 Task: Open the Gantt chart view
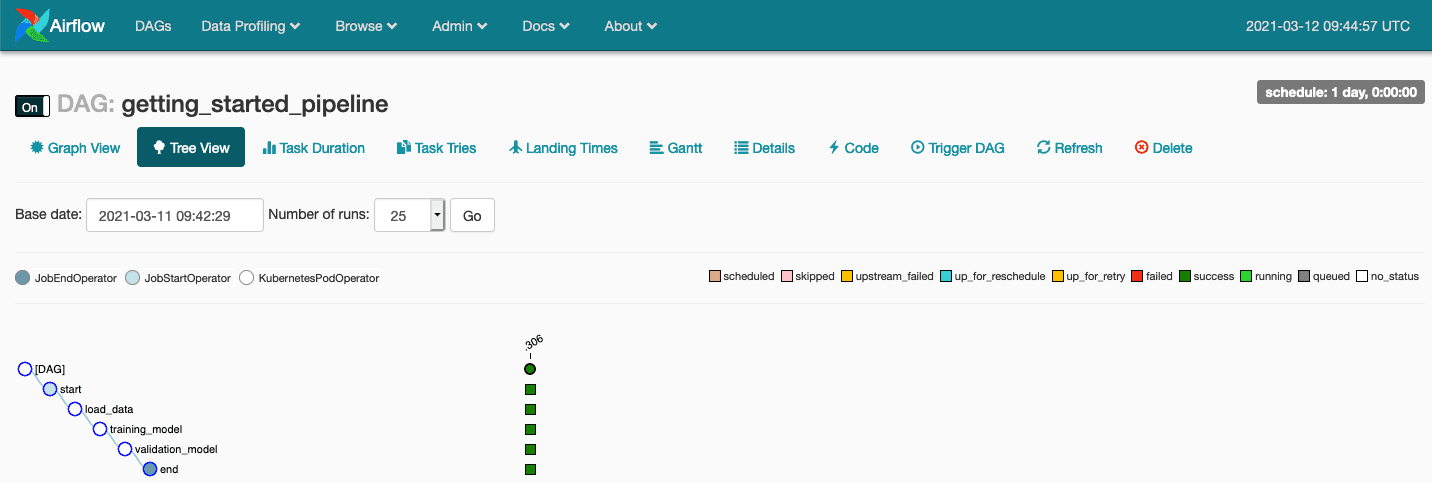click(675, 148)
